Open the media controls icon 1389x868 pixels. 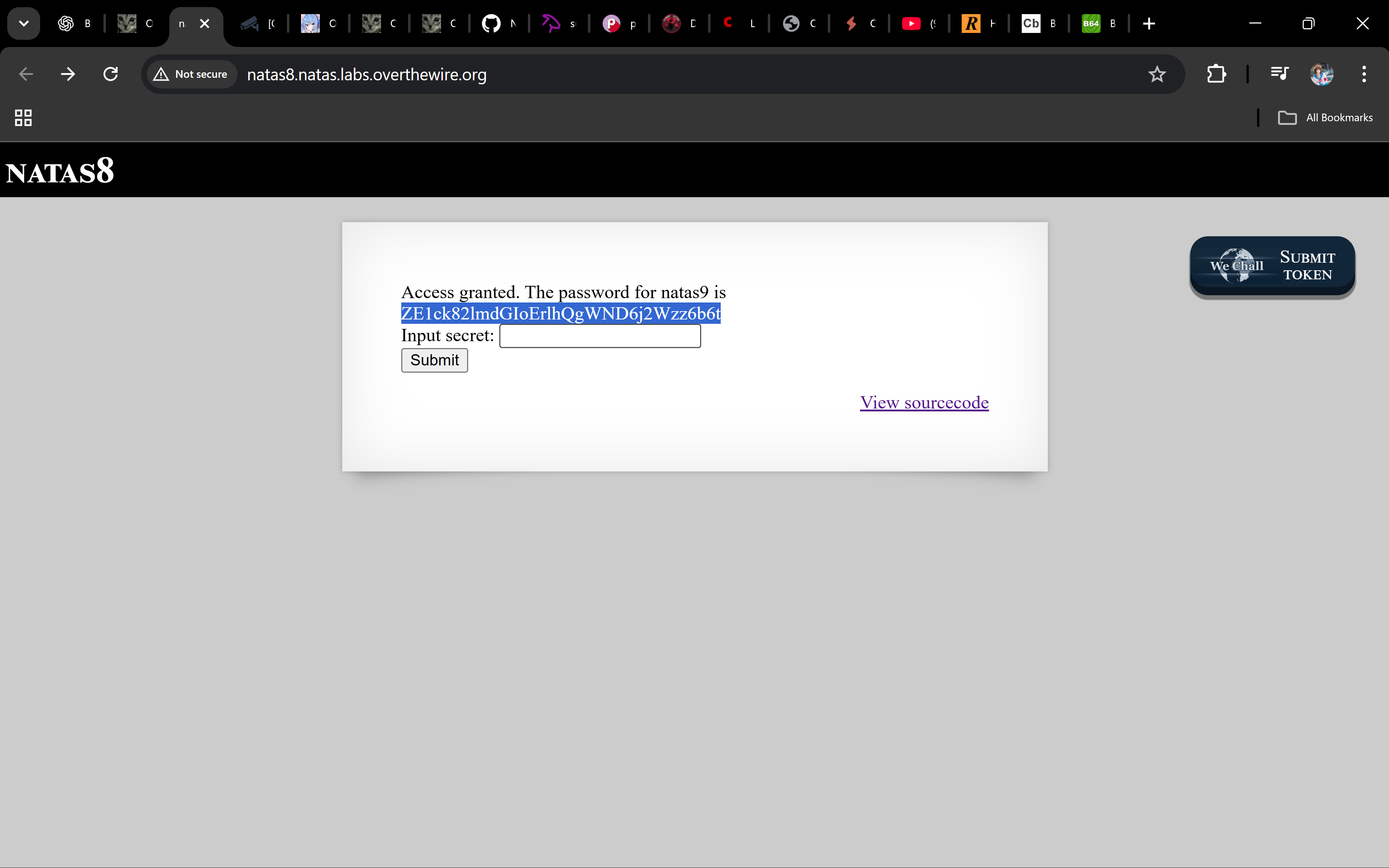point(1279,74)
